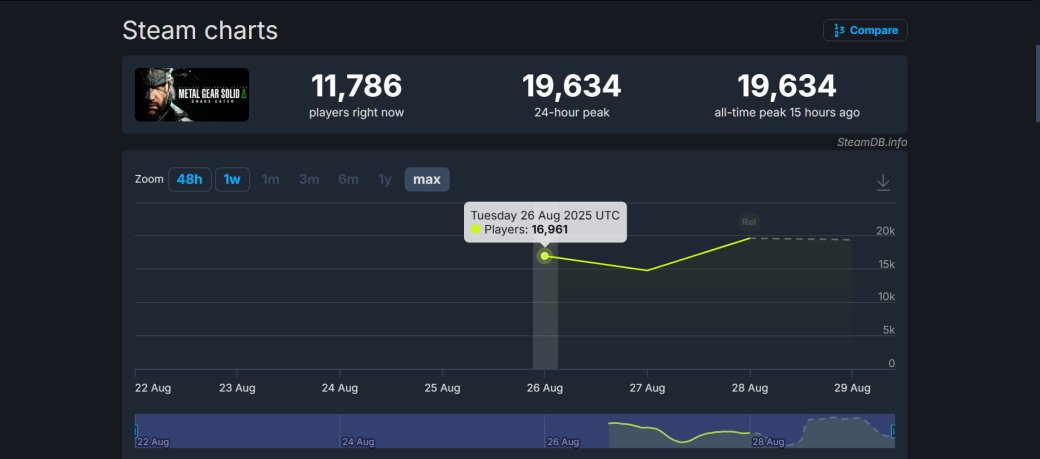This screenshot has height=459, width=1040.
Task: Click the peak point at 28 Aug
Action: click(750, 238)
